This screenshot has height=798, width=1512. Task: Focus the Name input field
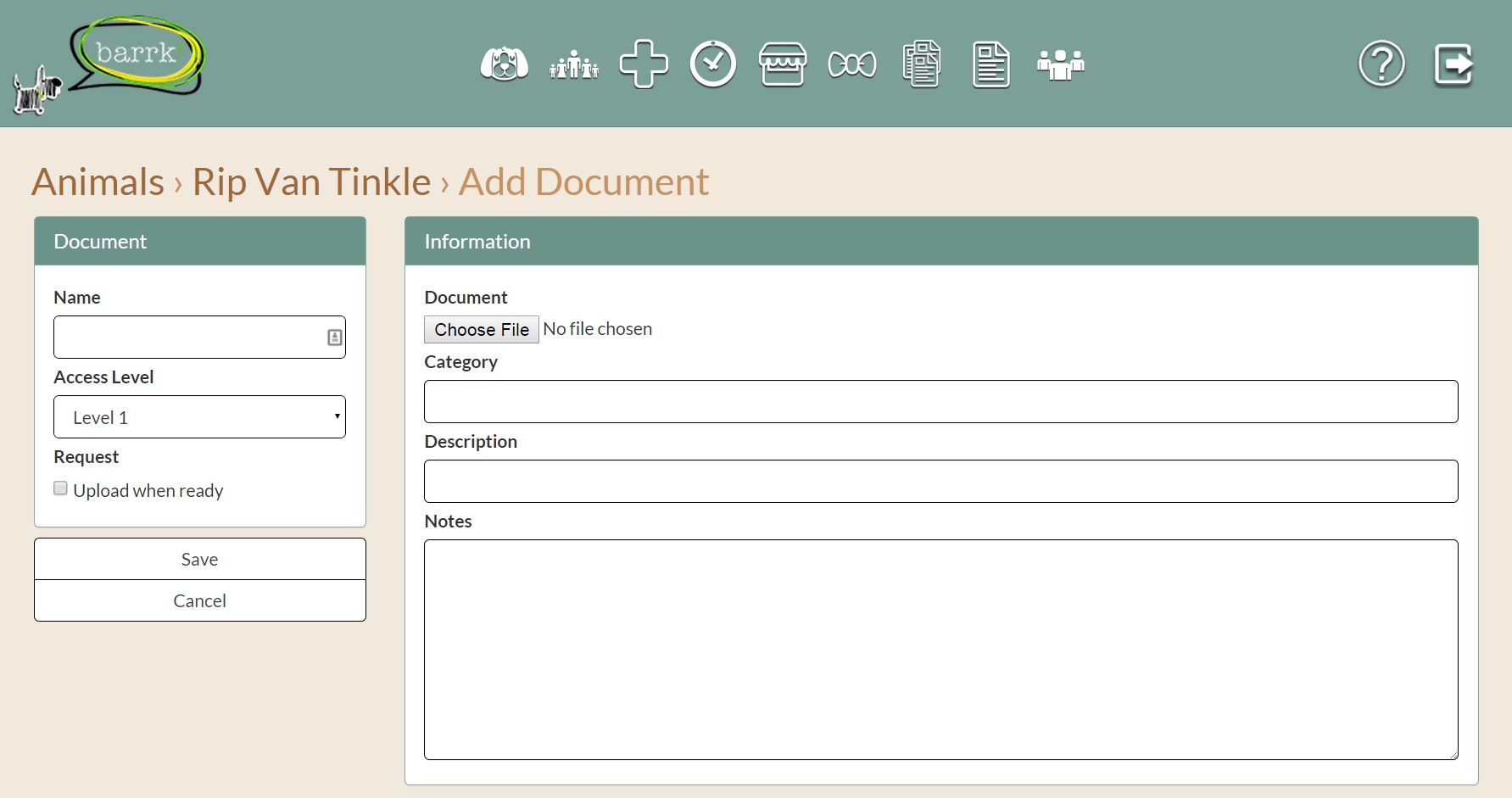(x=199, y=338)
